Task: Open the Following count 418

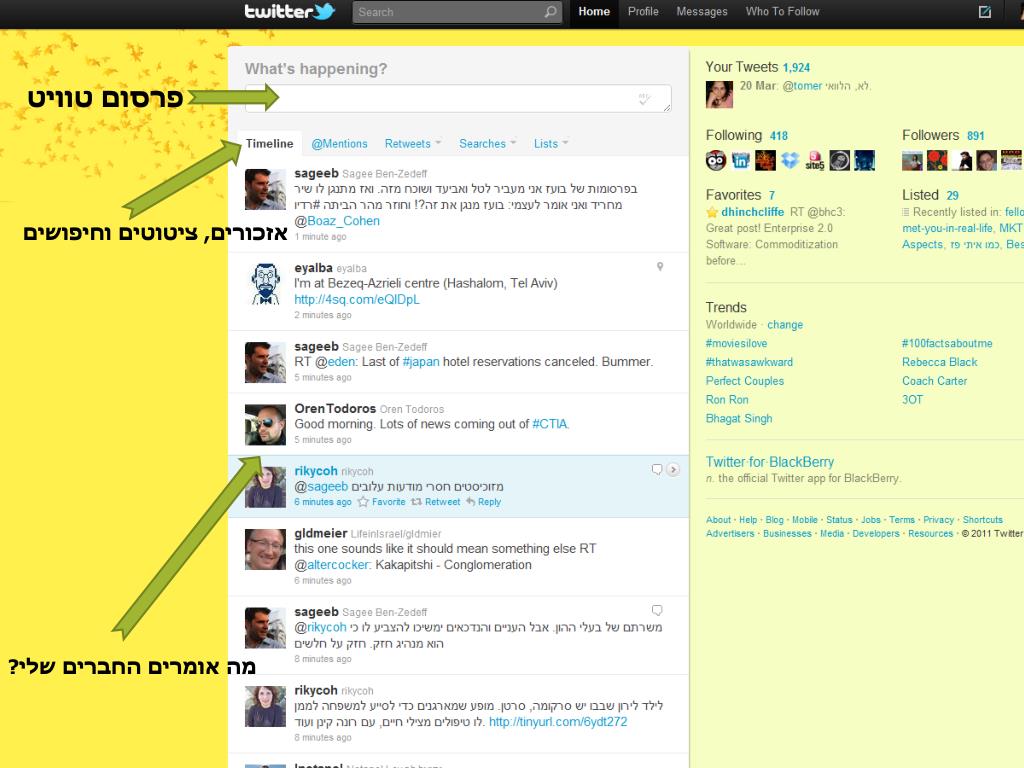Action: click(x=778, y=136)
